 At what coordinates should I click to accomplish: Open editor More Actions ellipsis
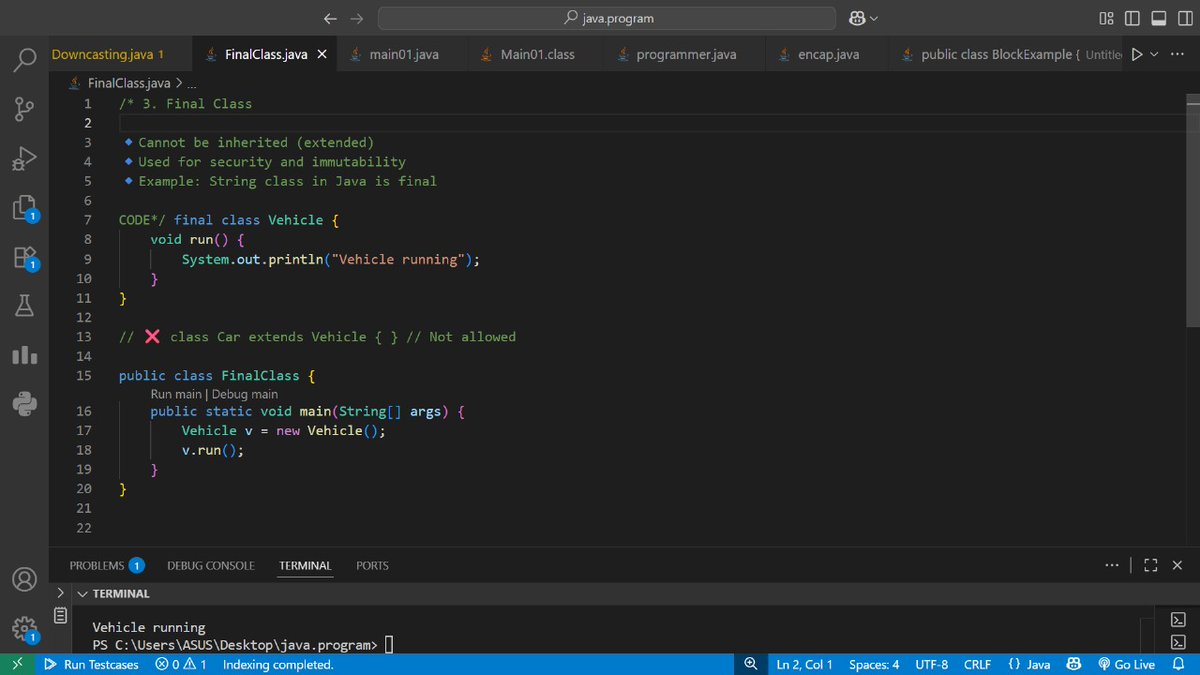coord(1176,54)
